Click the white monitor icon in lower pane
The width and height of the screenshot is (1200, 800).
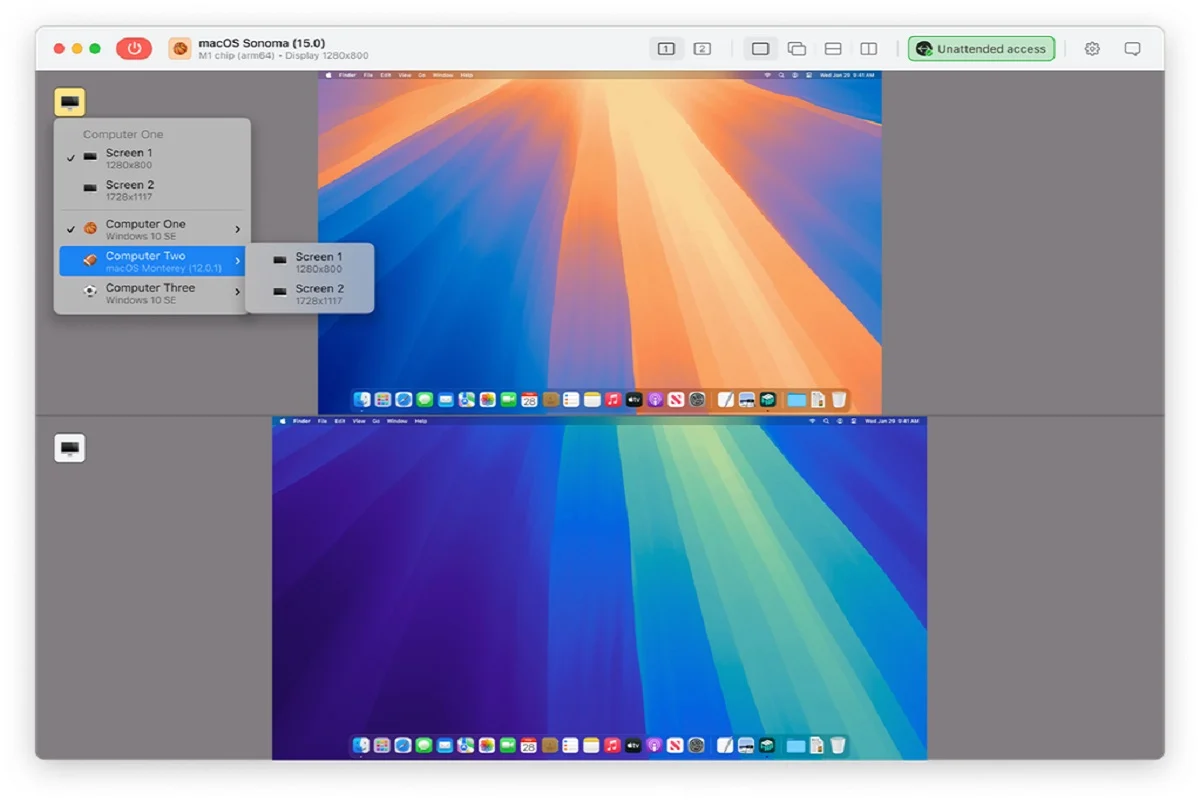point(70,448)
